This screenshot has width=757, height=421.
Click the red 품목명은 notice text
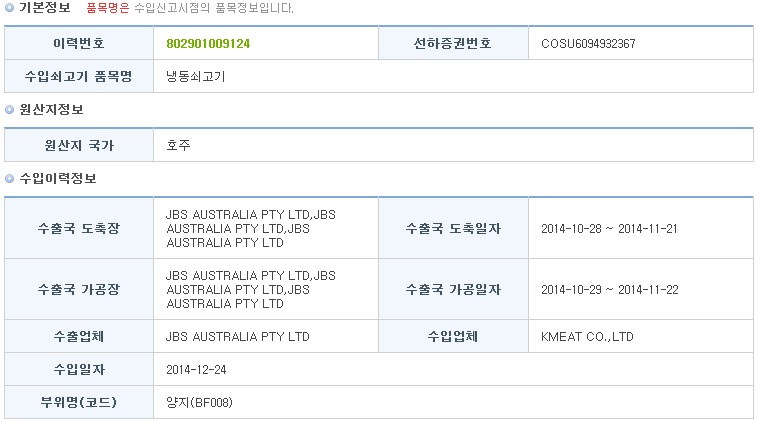108,8
